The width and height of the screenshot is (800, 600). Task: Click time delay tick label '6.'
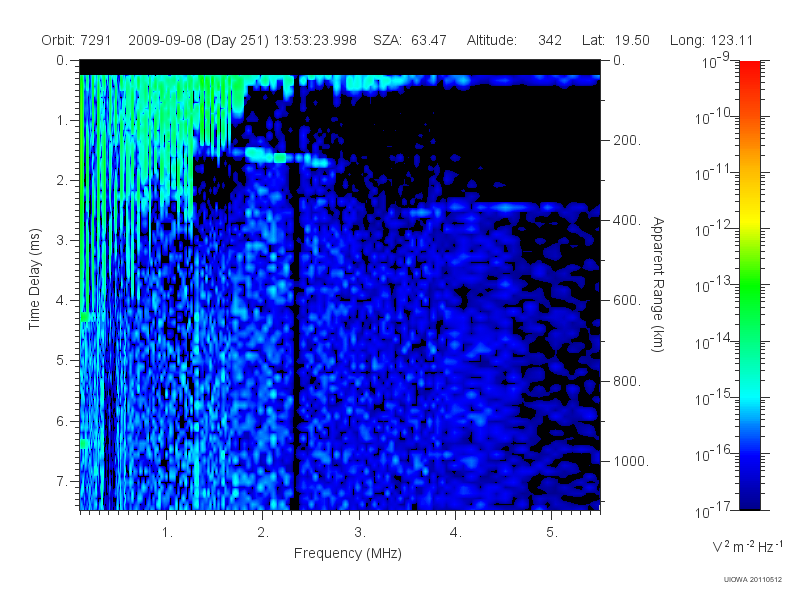click(62, 421)
